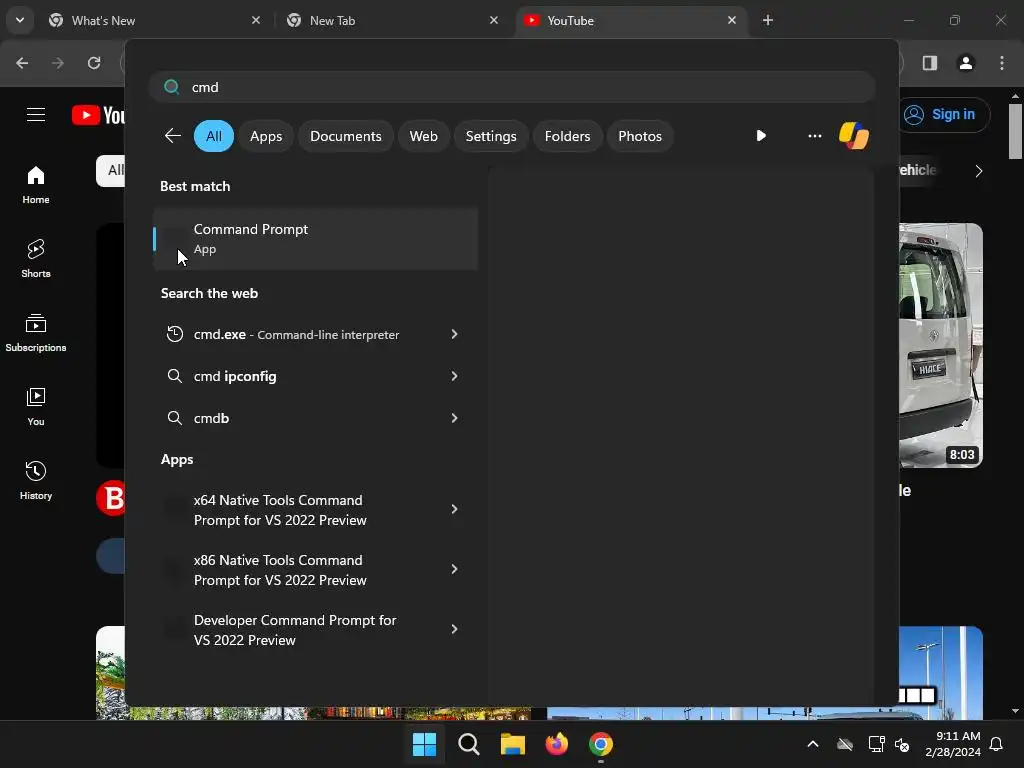Open the You section in sidebar

pyautogui.click(x=36, y=407)
